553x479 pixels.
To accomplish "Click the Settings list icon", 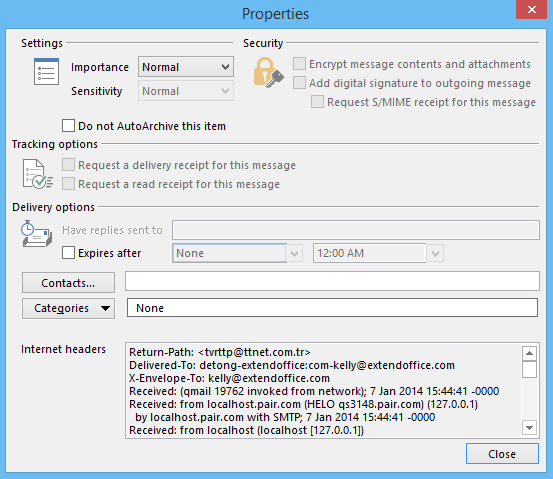I will [x=46, y=72].
